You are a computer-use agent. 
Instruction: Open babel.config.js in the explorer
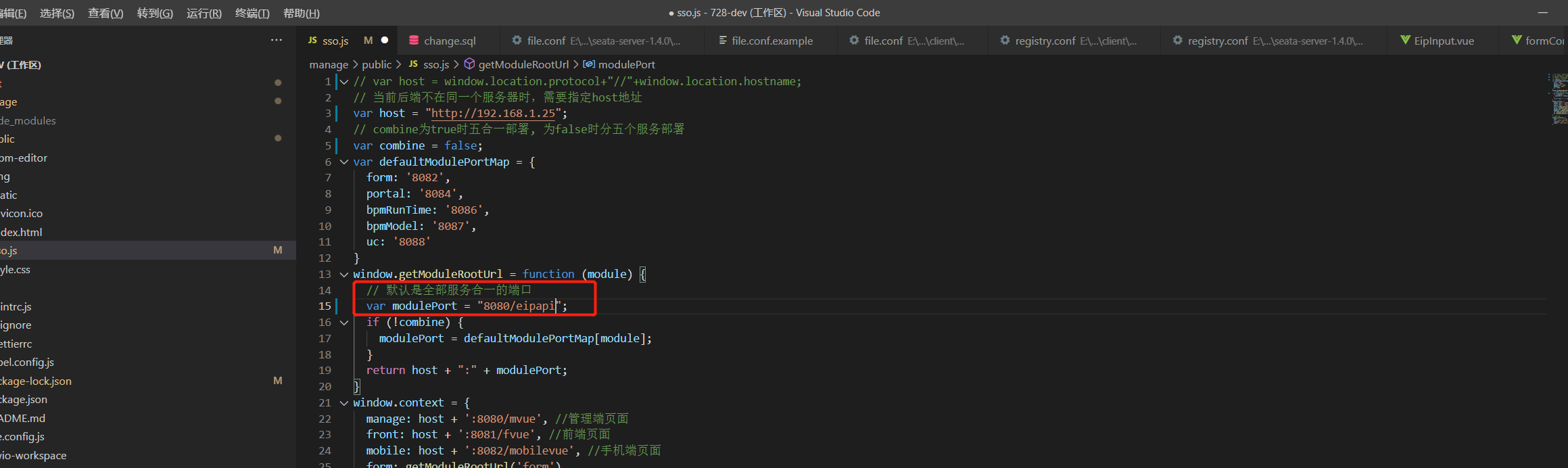tap(148, 362)
